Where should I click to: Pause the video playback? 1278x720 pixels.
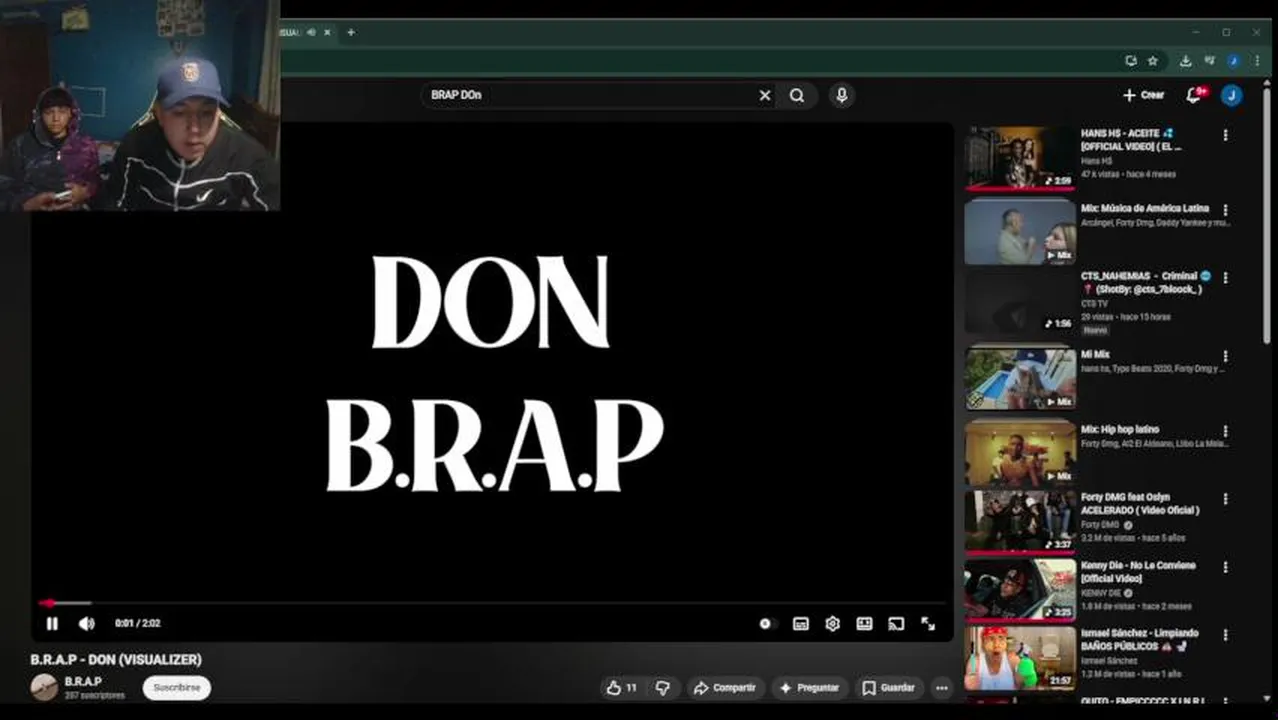52,624
